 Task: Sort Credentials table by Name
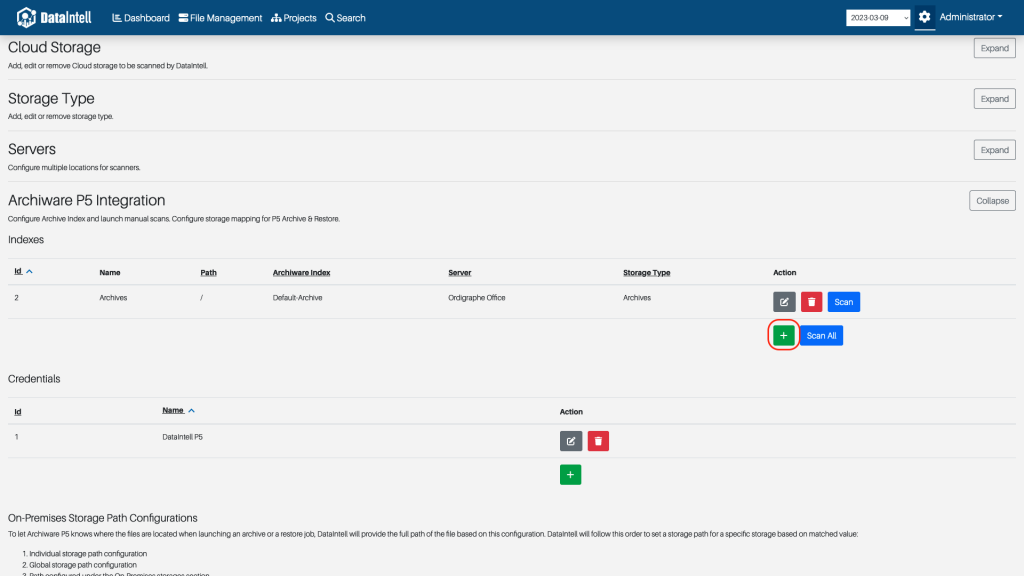(178, 410)
